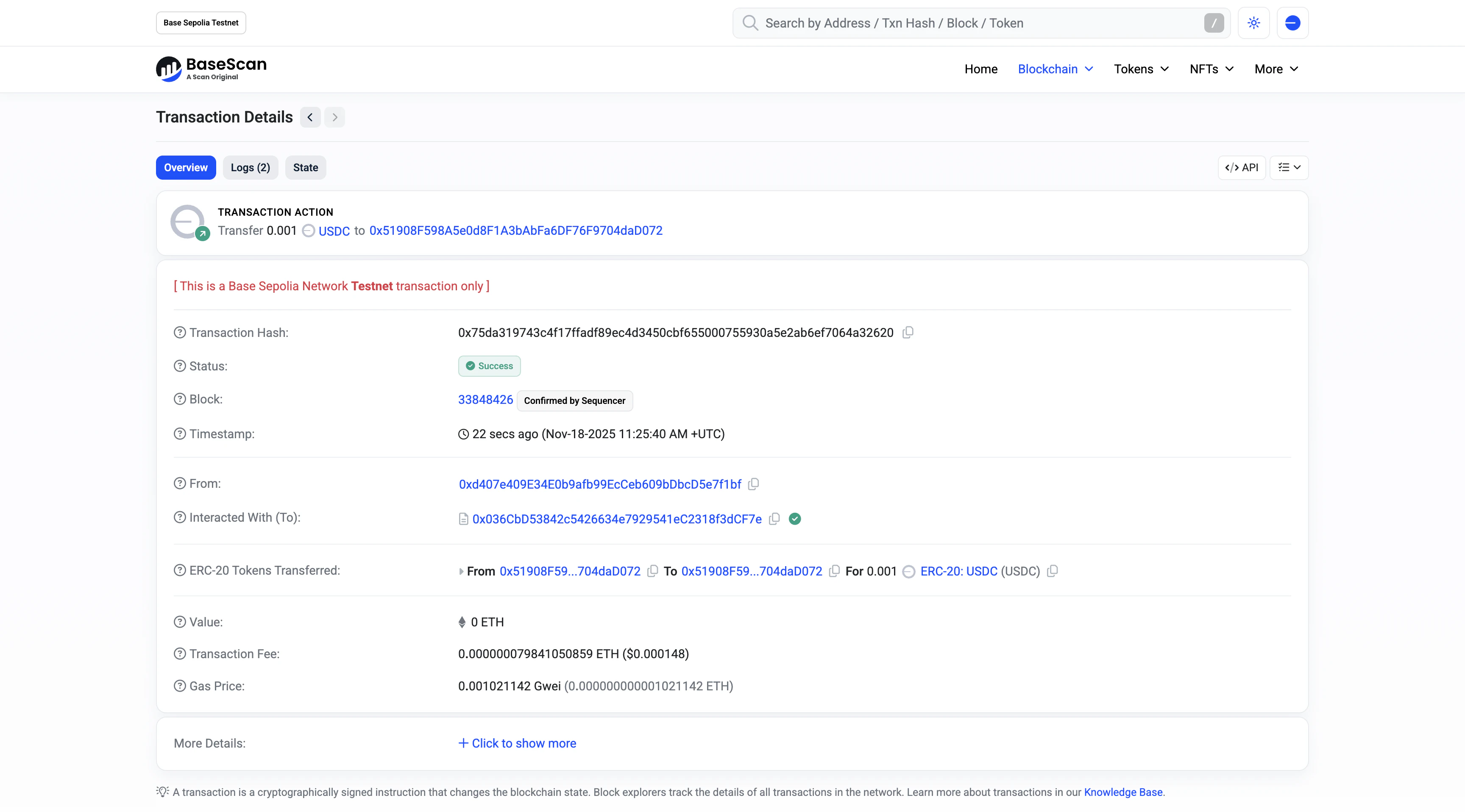Viewport: 1465px width, 812px height.
Task: Click the 0 ETH value text
Action: pyautogui.click(x=487, y=622)
